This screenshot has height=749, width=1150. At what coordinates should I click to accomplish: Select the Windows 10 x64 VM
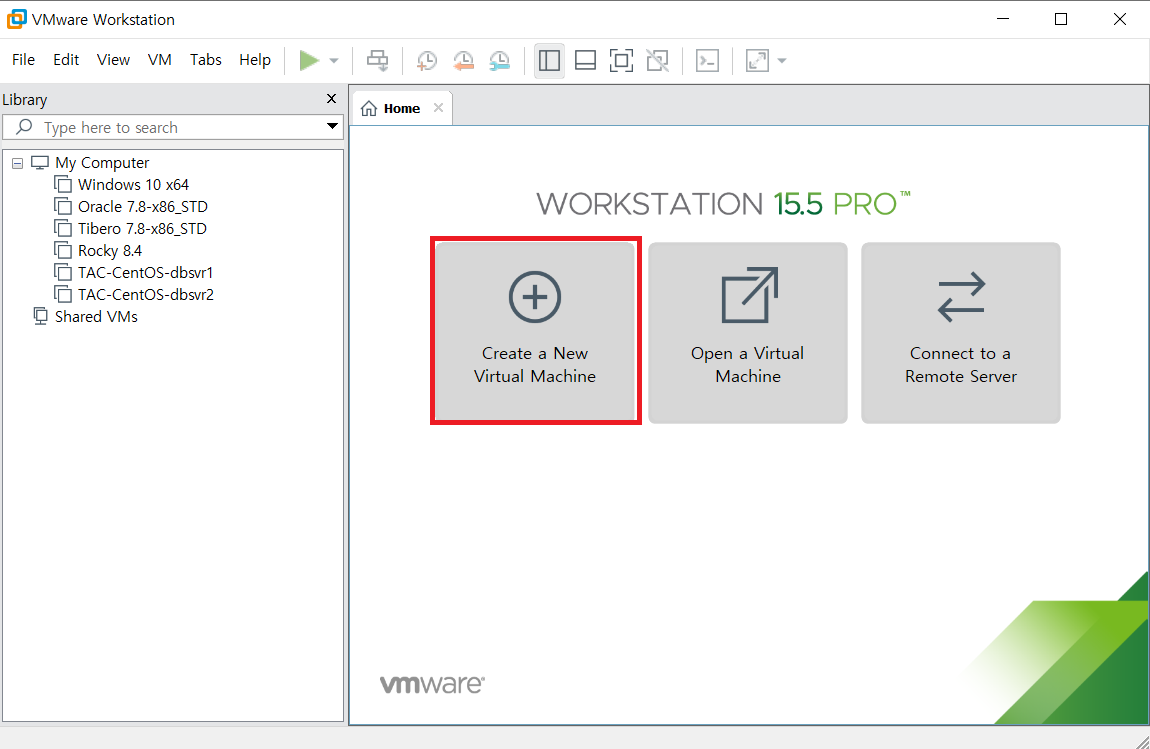[x=133, y=184]
